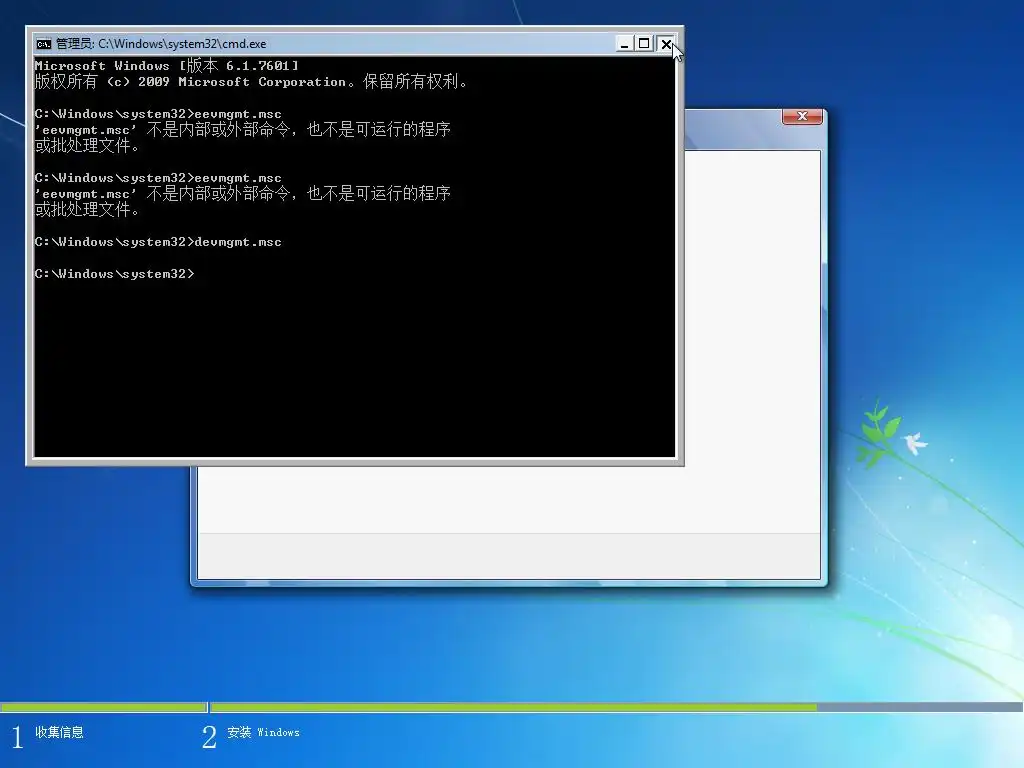Minimize the cmd.exe window

pyautogui.click(x=624, y=44)
